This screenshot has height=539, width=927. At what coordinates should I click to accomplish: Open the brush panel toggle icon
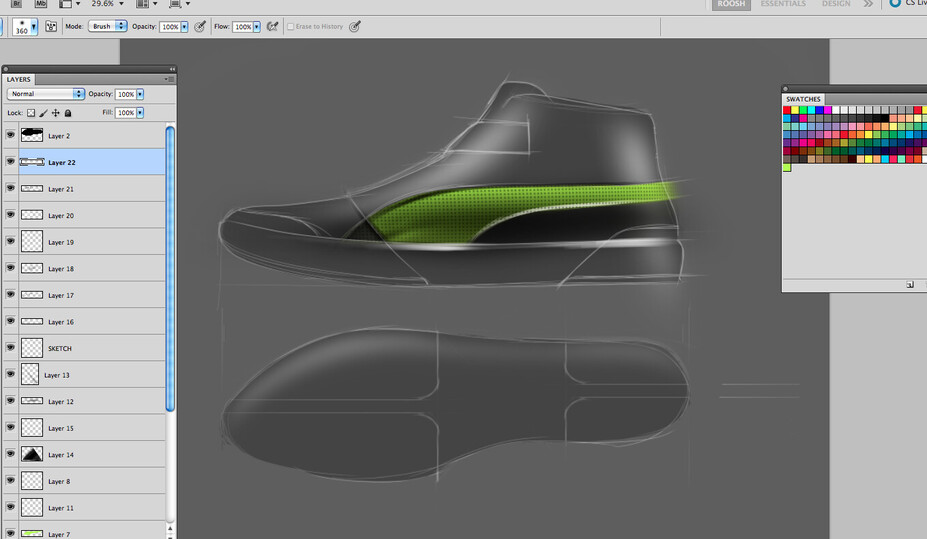click(51, 27)
